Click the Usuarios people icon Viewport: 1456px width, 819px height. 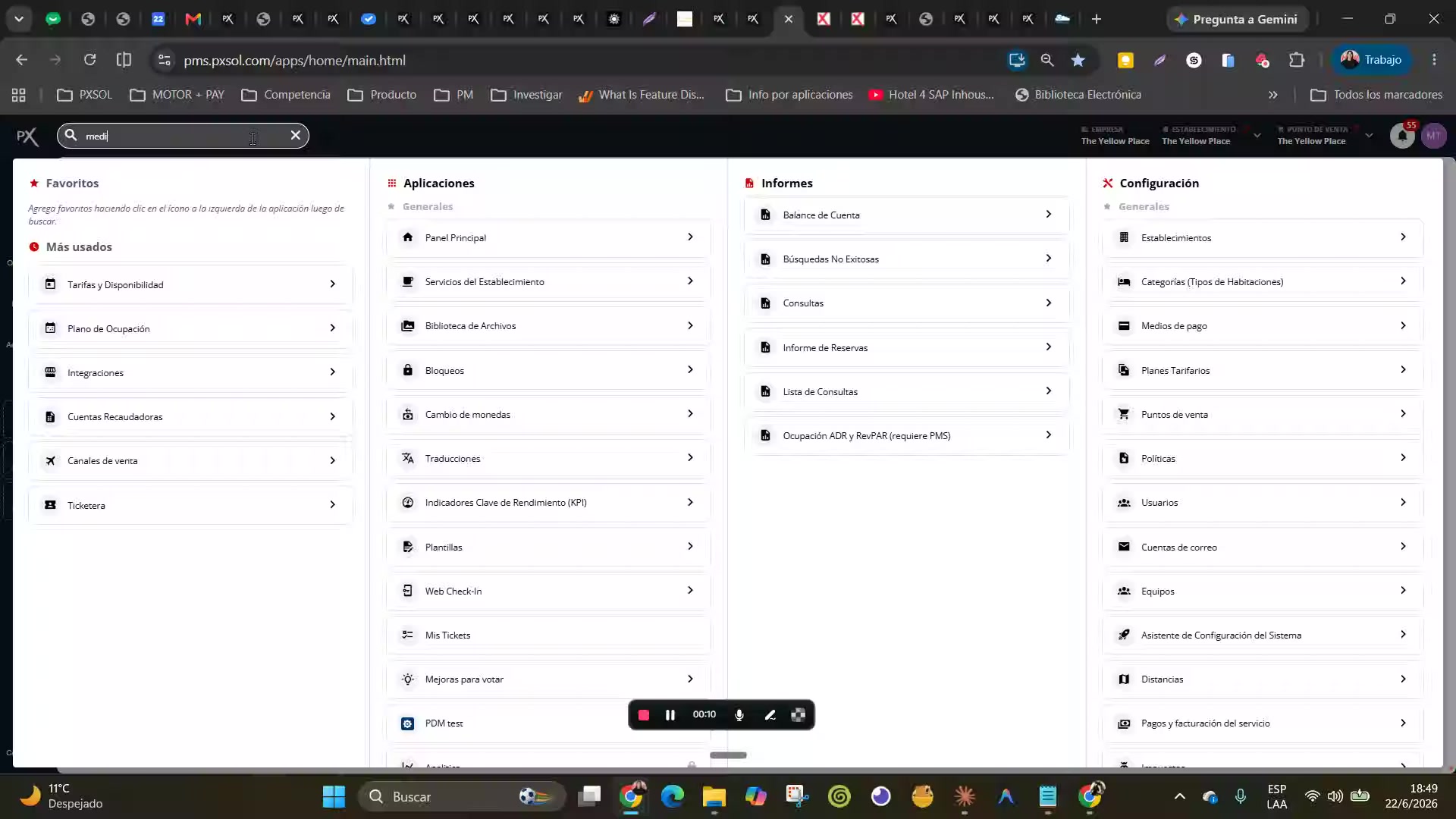pyautogui.click(x=1124, y=503)
